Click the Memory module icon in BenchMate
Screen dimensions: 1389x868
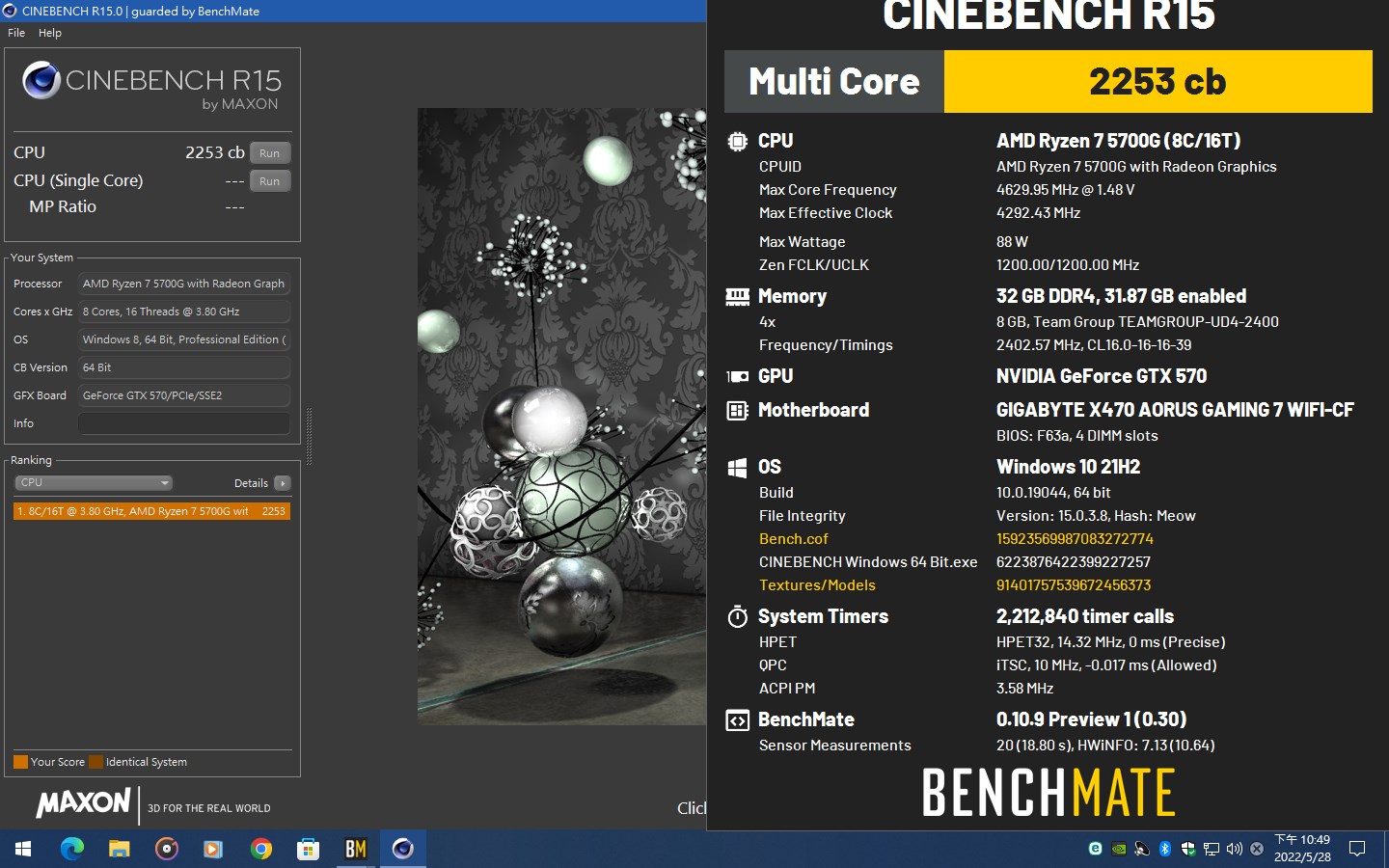point(737,297)
